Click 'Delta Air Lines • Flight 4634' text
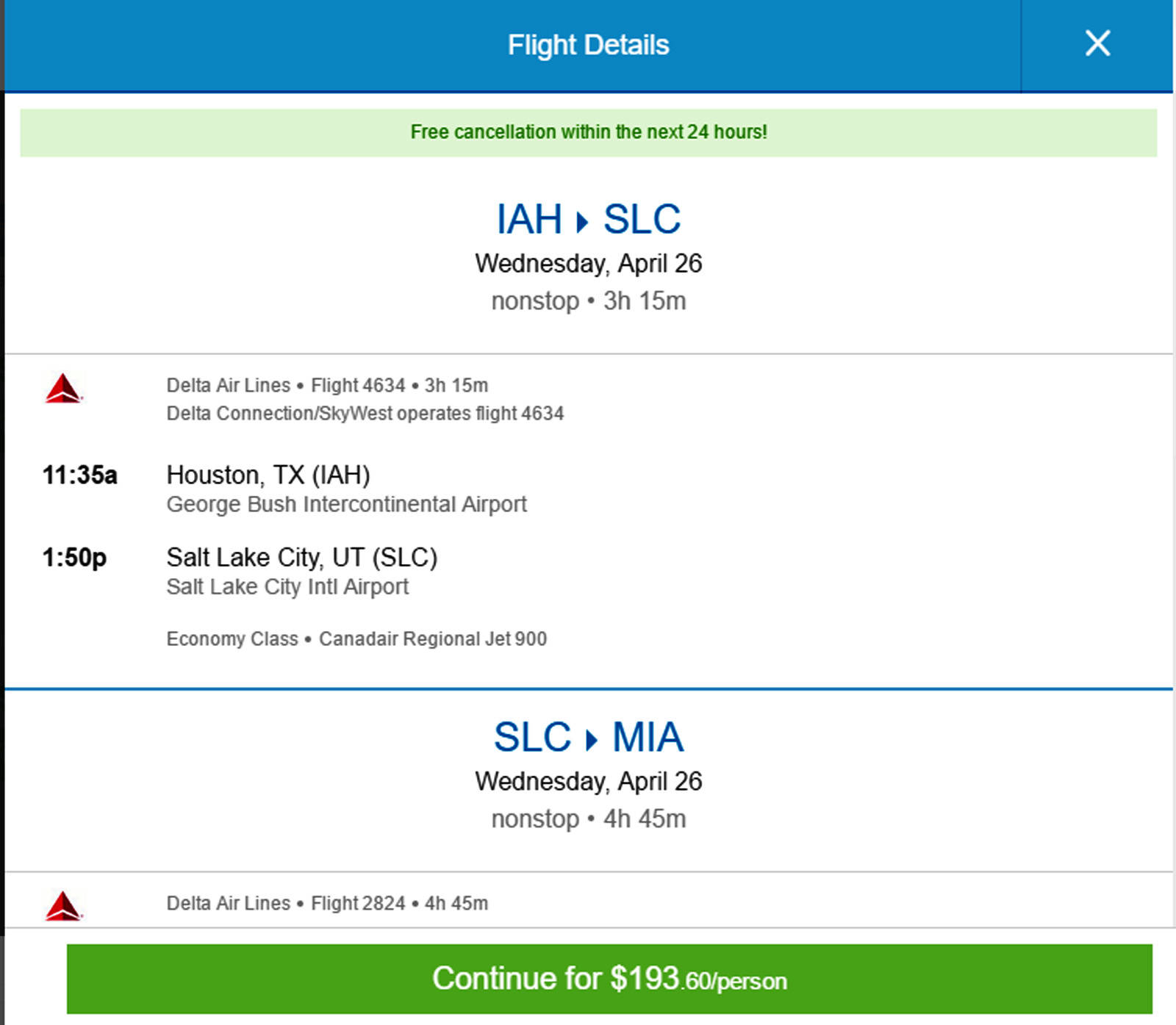This screenshot has height=1025, width=1176. (286, 385)
